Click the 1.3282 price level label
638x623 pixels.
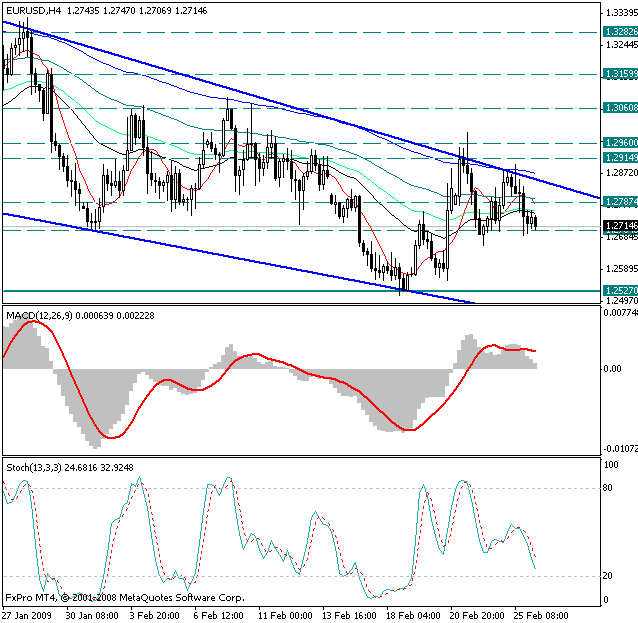tap(620, 31)
